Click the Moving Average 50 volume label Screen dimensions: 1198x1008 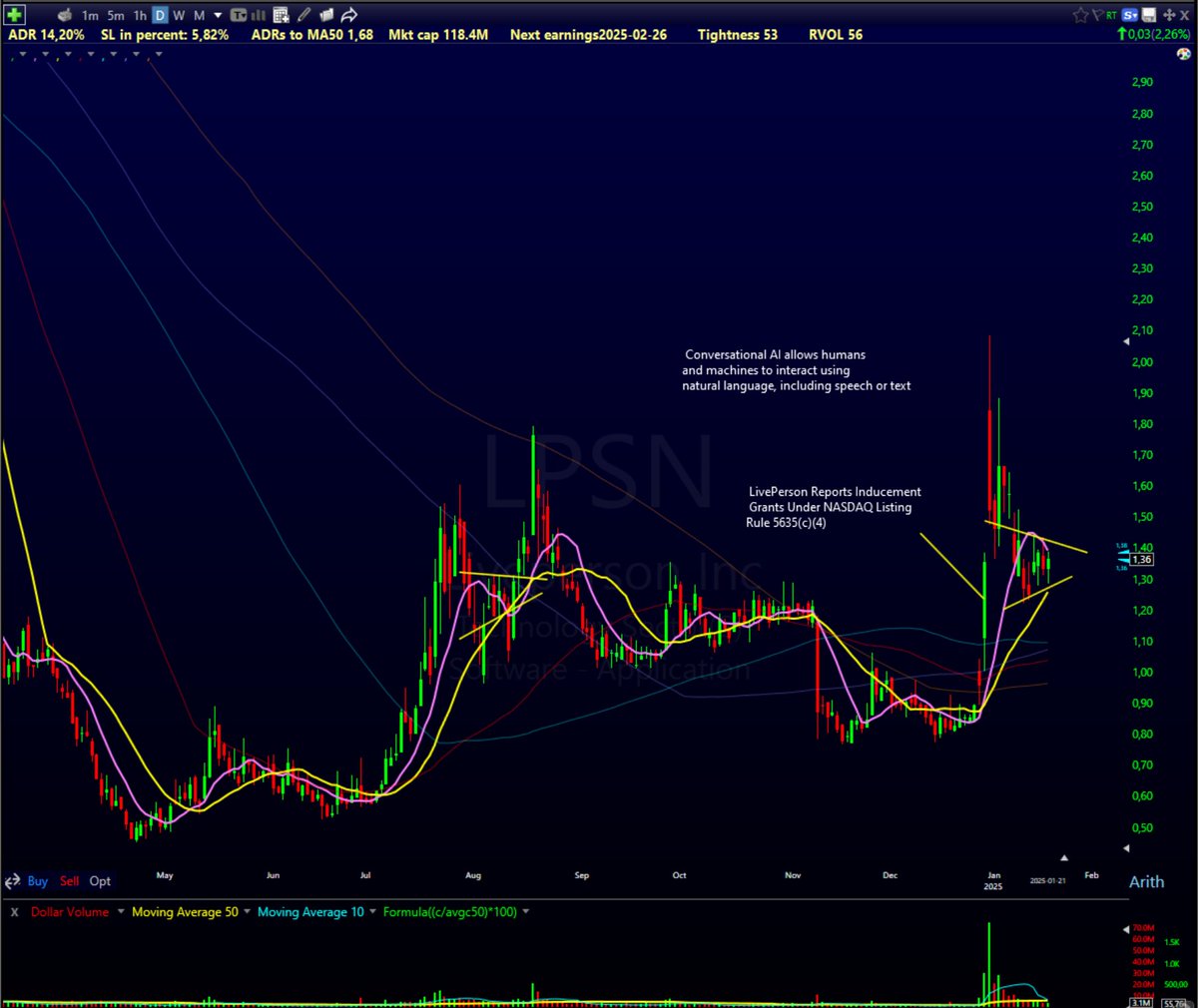click(x=185, y=912)
